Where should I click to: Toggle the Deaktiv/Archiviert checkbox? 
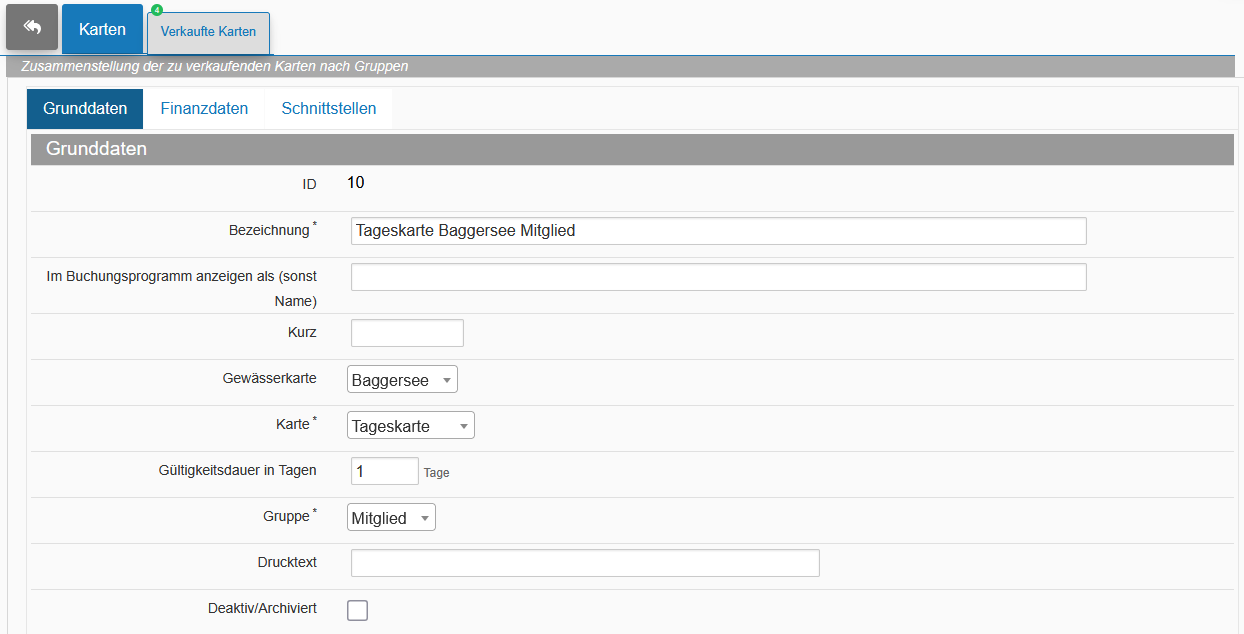click(357, 610)
